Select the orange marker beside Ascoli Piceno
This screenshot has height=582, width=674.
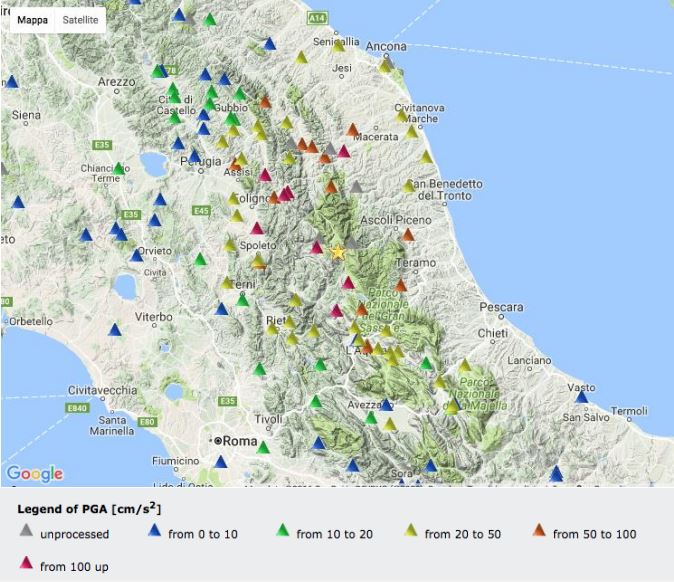(408, 235)
